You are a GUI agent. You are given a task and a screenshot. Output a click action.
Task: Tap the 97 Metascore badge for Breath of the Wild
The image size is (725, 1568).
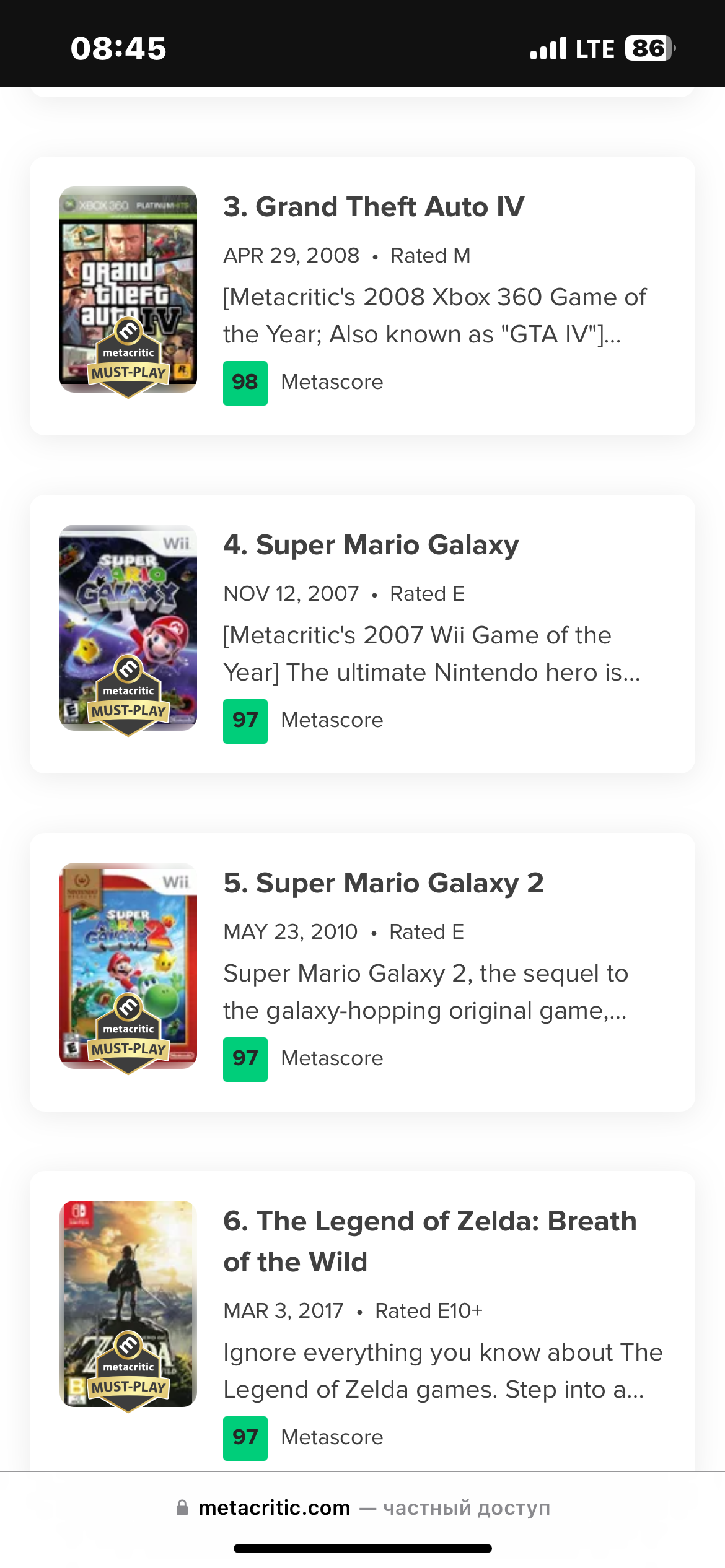[245, 1438]
